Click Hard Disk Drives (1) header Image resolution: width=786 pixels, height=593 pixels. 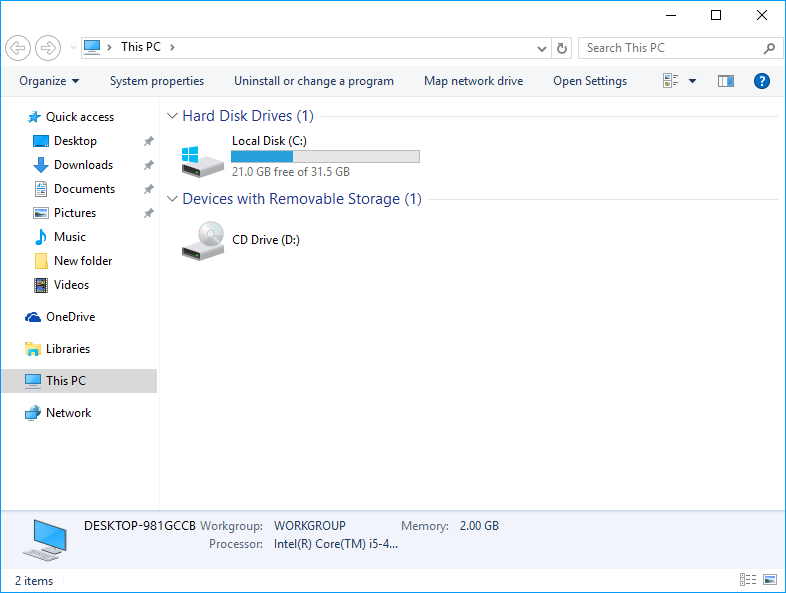click(x=248, y=116)
